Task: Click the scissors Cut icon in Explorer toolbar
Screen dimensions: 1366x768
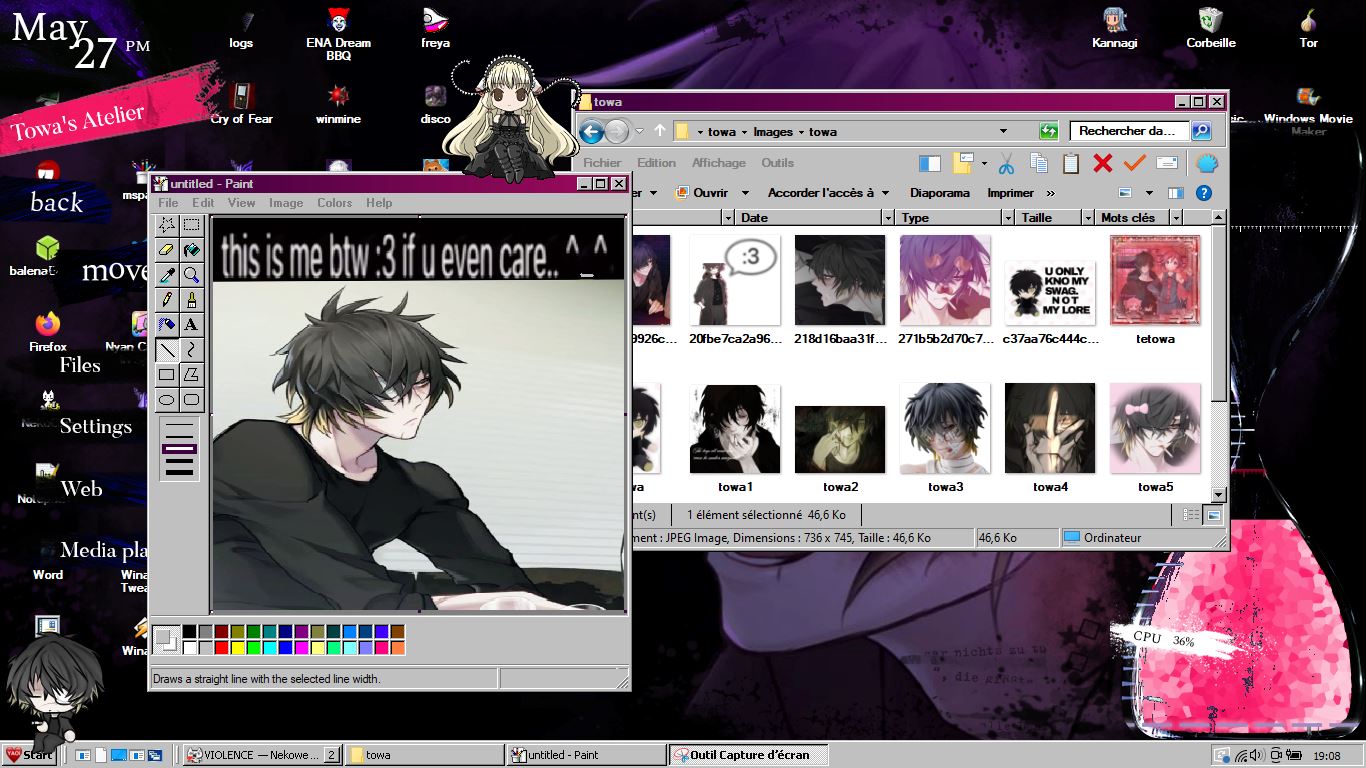Action: (1006, 163)
